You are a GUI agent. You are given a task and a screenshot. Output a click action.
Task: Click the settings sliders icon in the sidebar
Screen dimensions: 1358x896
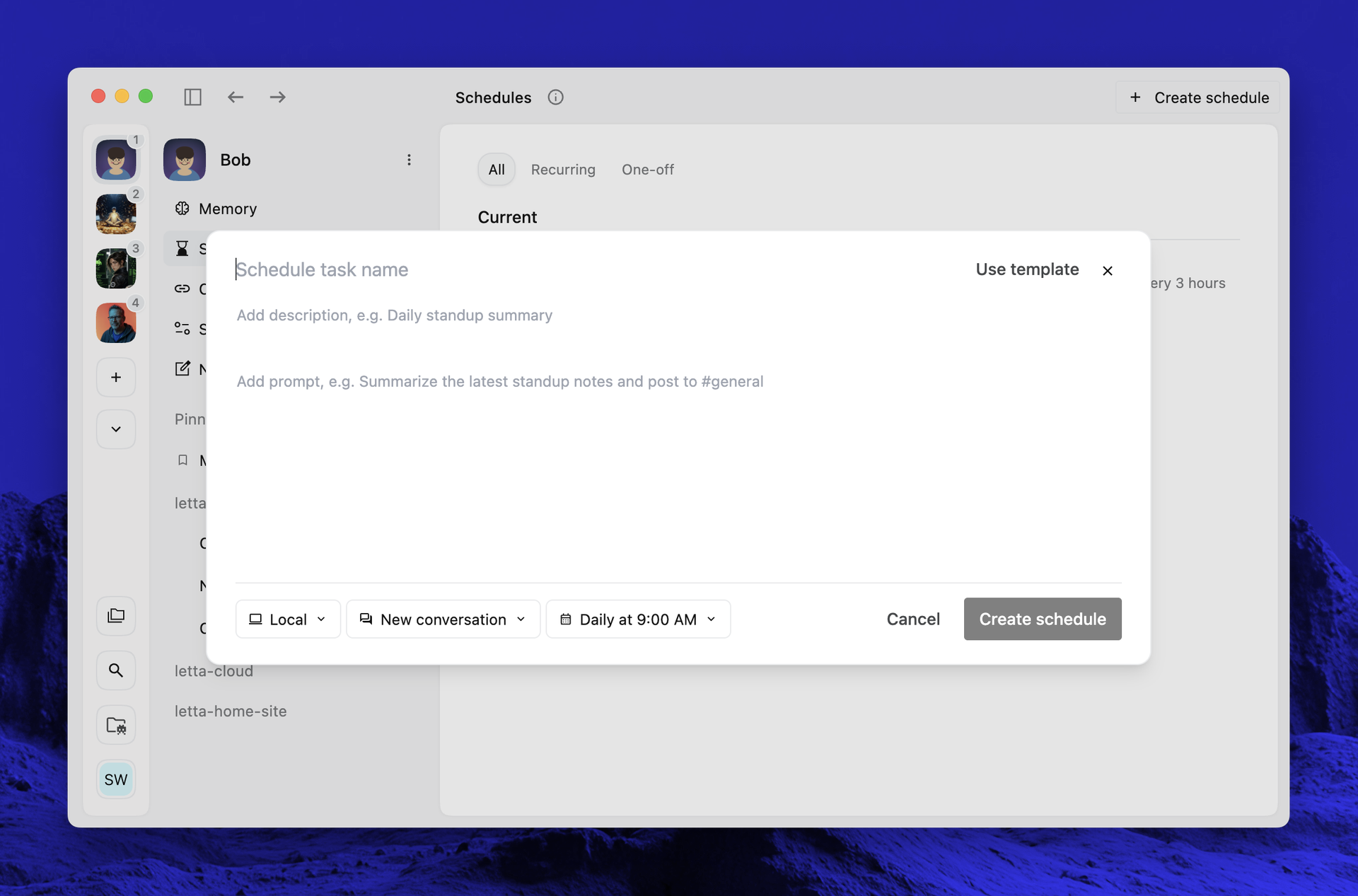182,328
